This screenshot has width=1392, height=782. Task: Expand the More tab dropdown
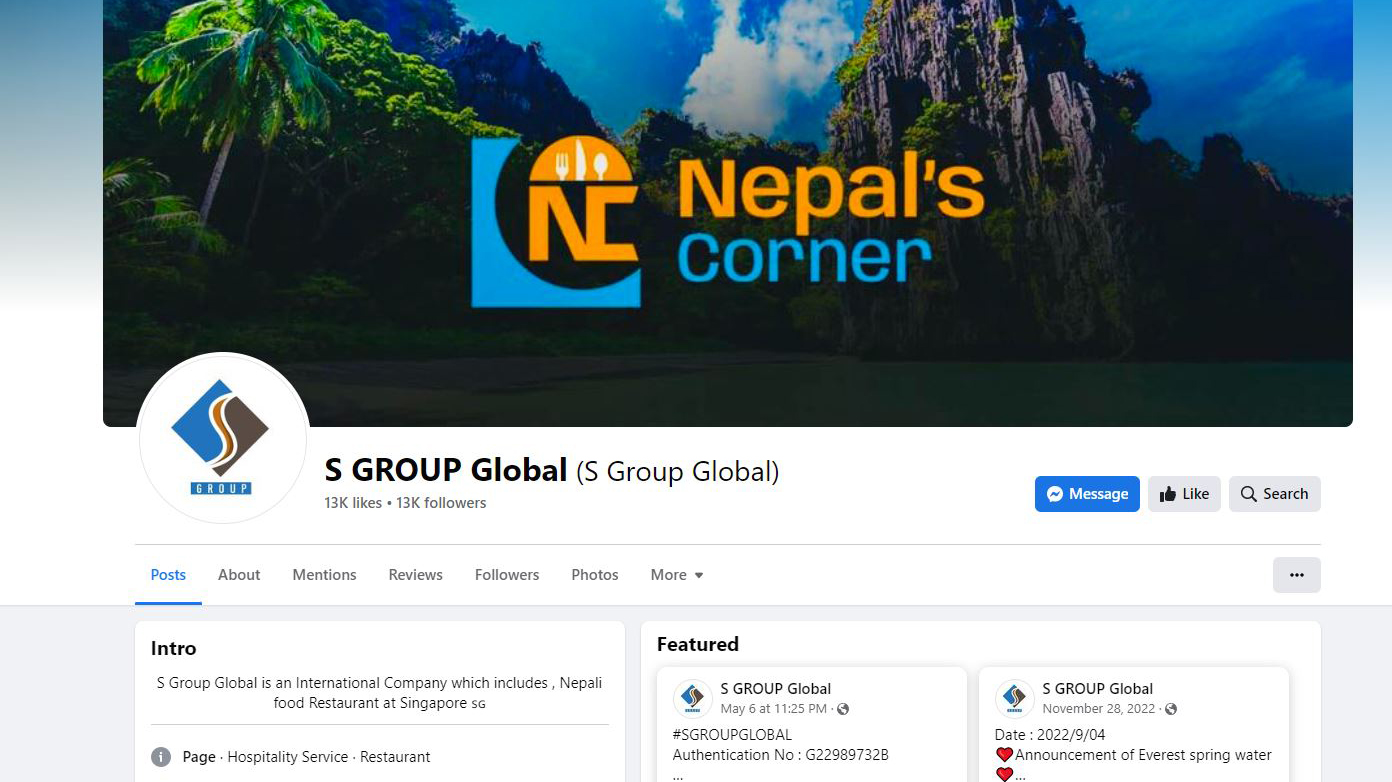click(677, 575)
